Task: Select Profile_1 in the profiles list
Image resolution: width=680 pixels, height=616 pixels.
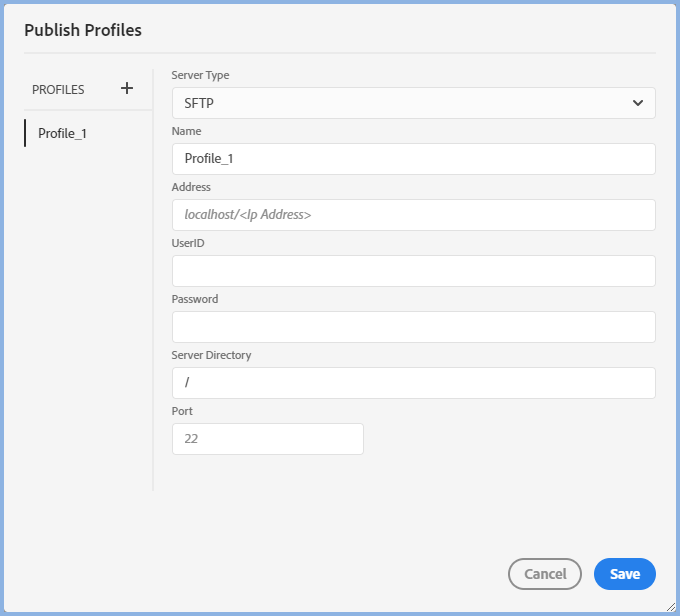Action: [x=63, y=133]
